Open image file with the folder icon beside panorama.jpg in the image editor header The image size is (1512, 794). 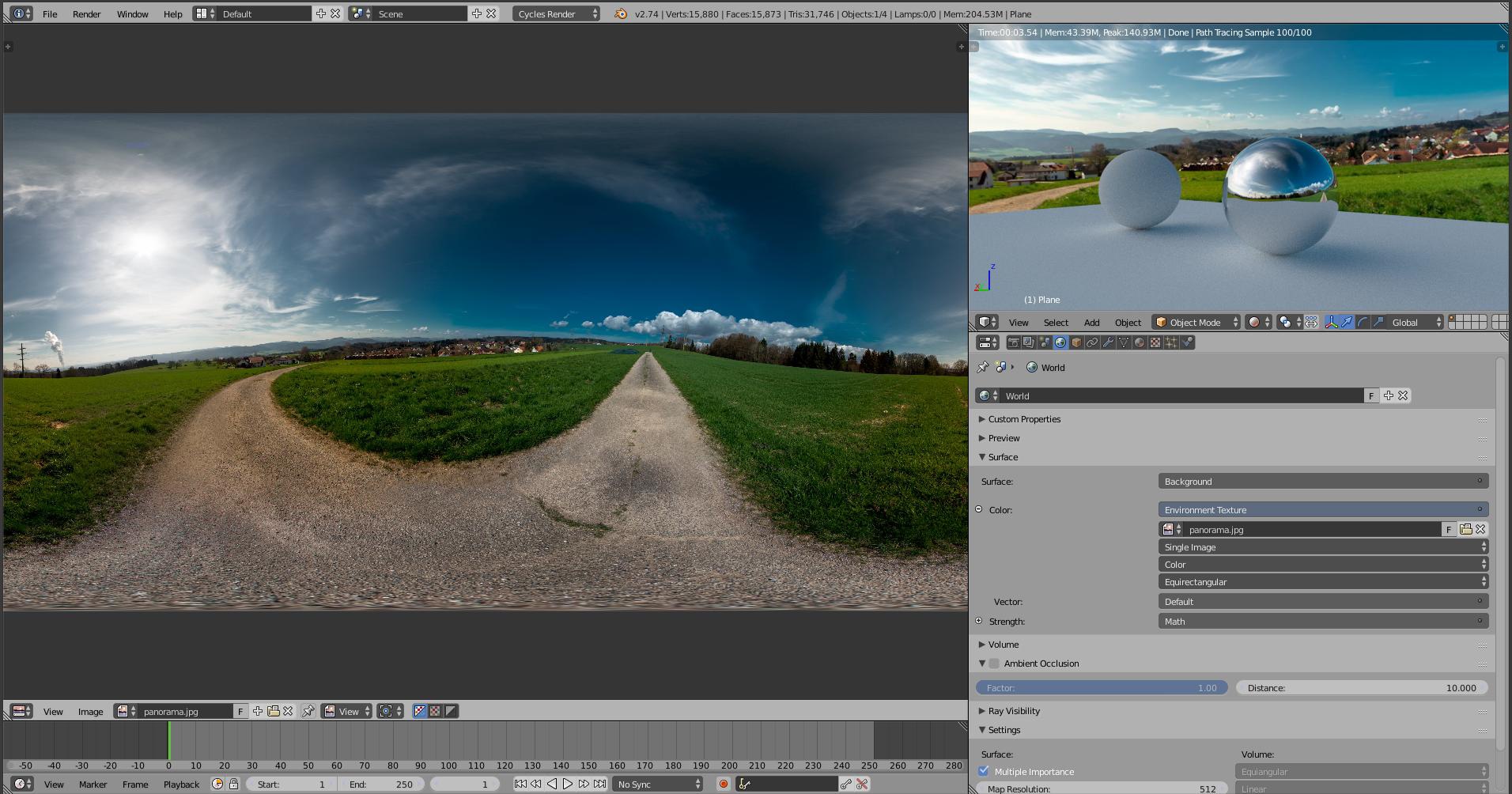point(273,711)
